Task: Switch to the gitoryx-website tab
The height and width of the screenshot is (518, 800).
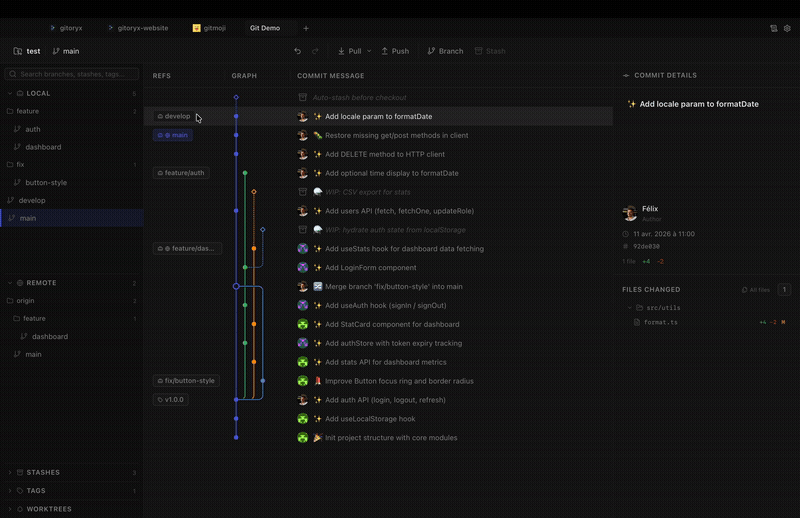Action: tap(138, 28)
